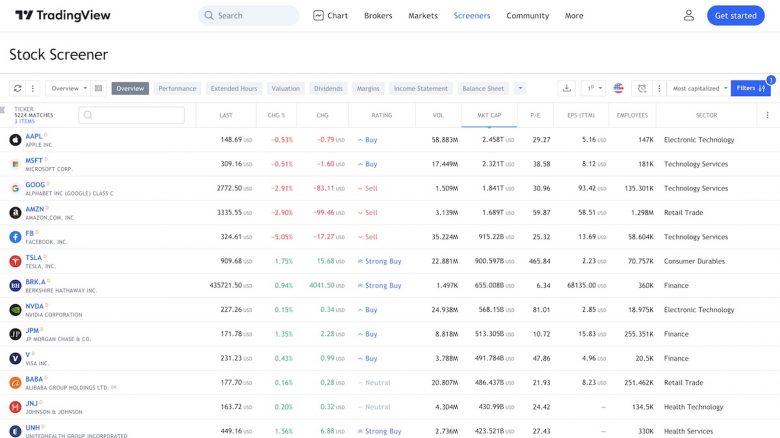Open the Margins tab
780x438 pixels.
coord(368,88)
